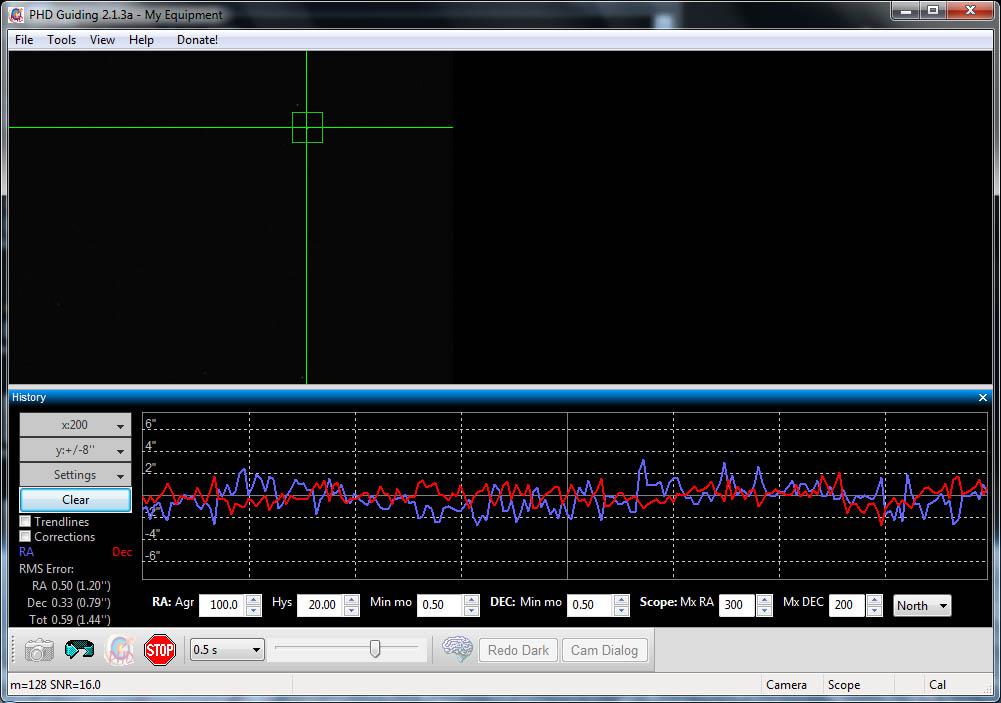The width and height of the screenshot is (1001, 703).
Task: Click the RA Min mo field
Action: tap(440, 605)
